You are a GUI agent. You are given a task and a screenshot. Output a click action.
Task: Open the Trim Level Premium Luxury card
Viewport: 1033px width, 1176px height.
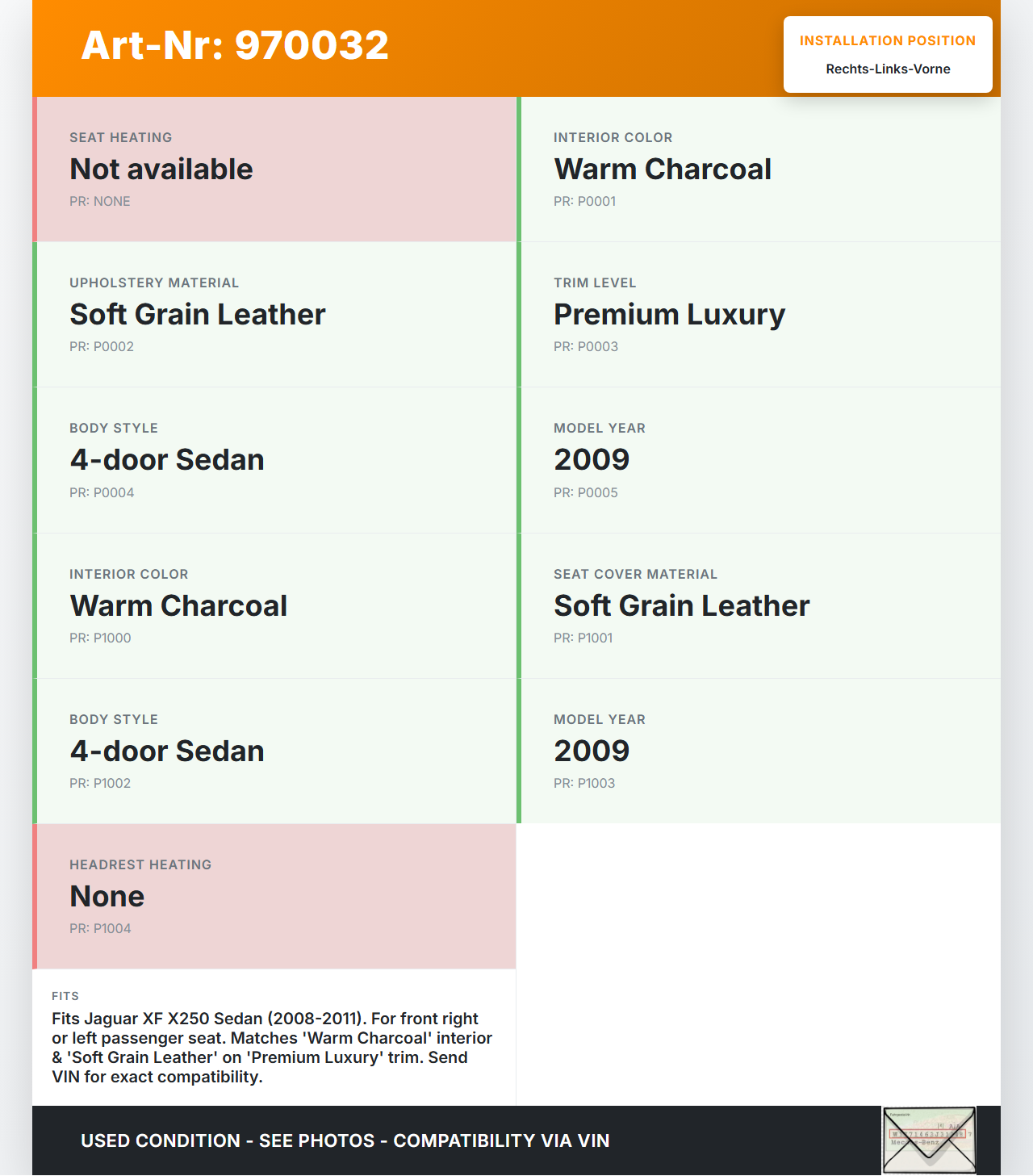pyautogui.click(x=759, y=315)
